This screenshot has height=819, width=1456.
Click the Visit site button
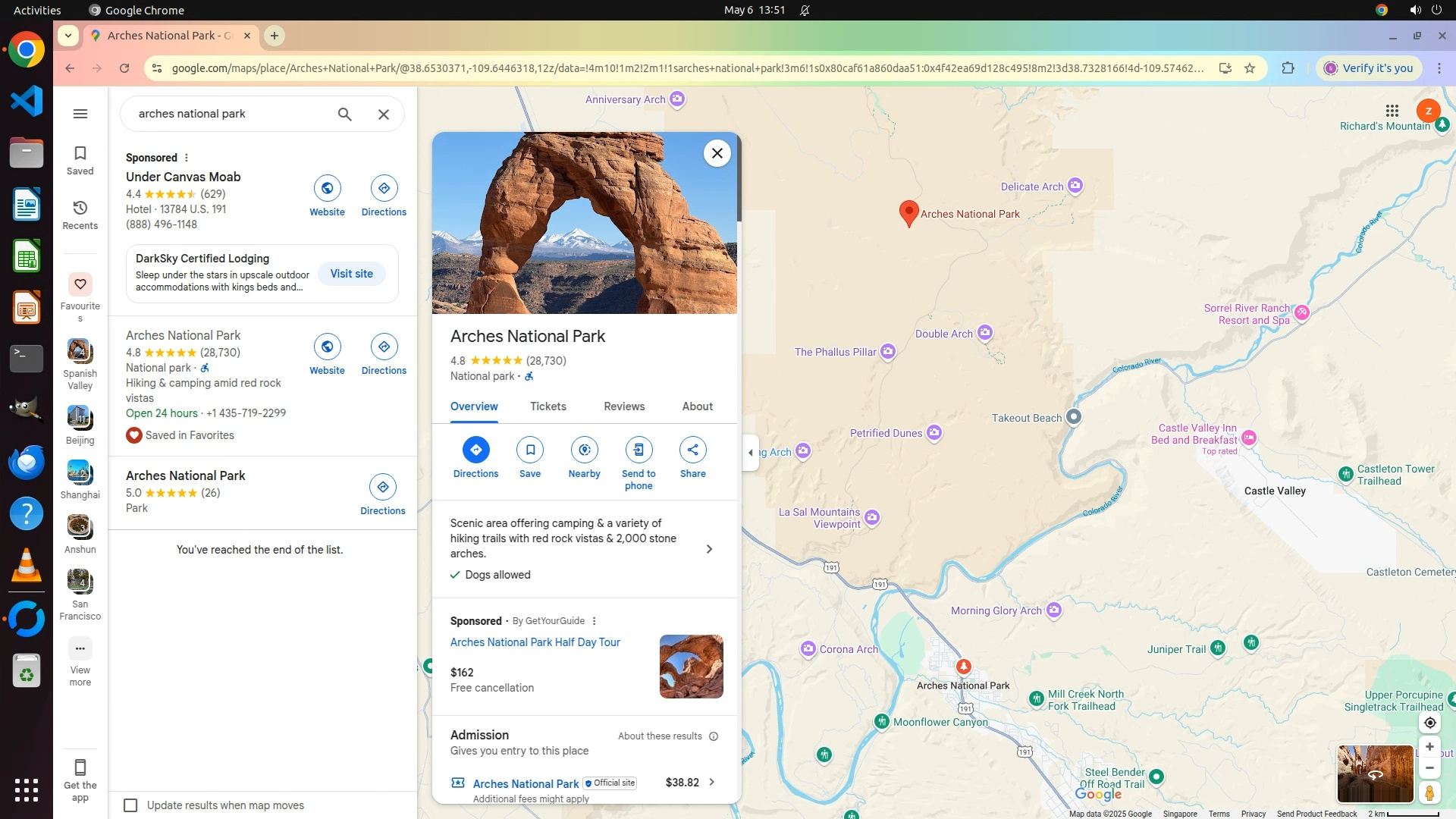click(x=351, y=274)
